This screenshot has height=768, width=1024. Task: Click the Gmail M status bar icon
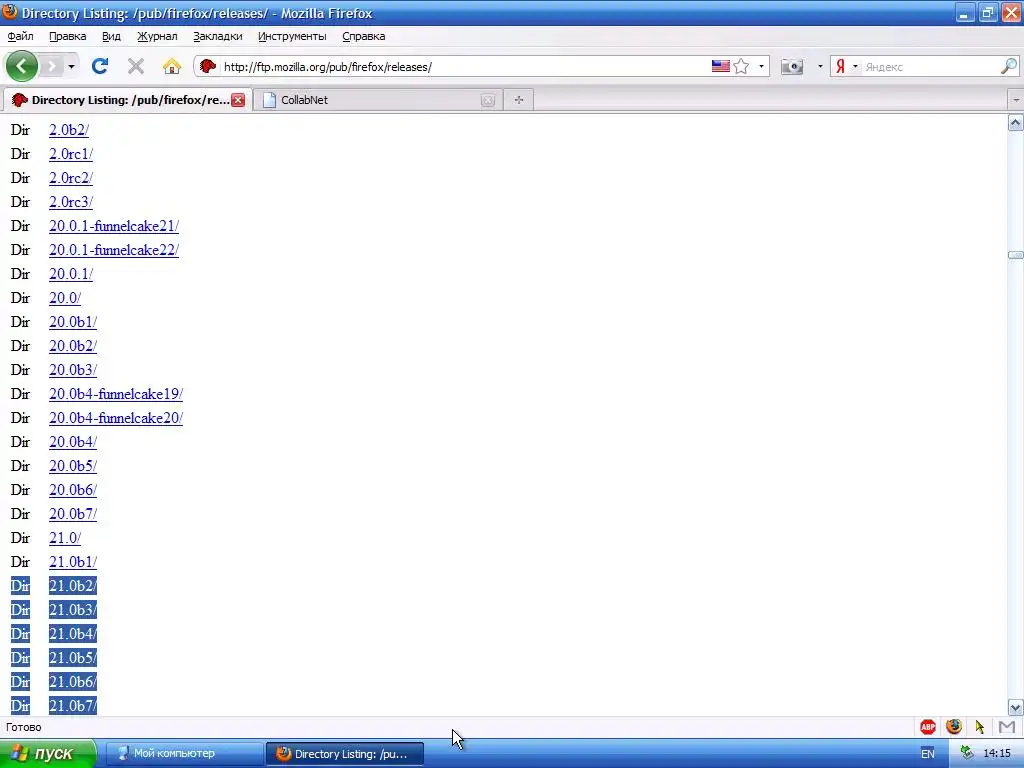click(1007, 727)
